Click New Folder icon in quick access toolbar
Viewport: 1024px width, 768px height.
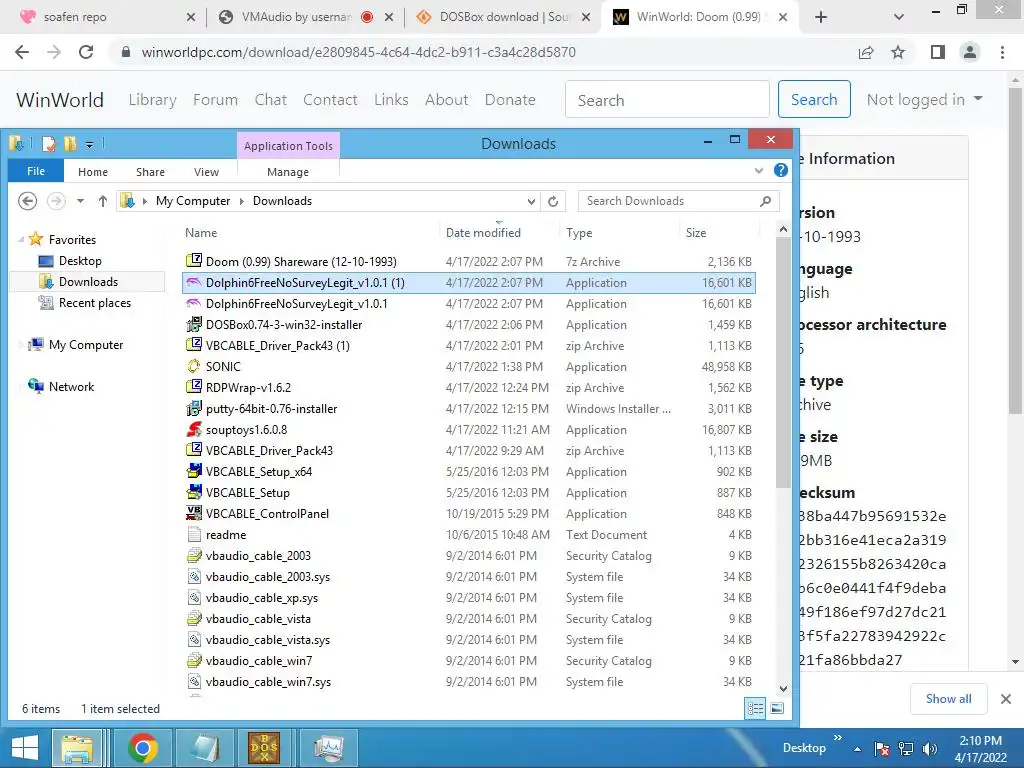(70, 144)
